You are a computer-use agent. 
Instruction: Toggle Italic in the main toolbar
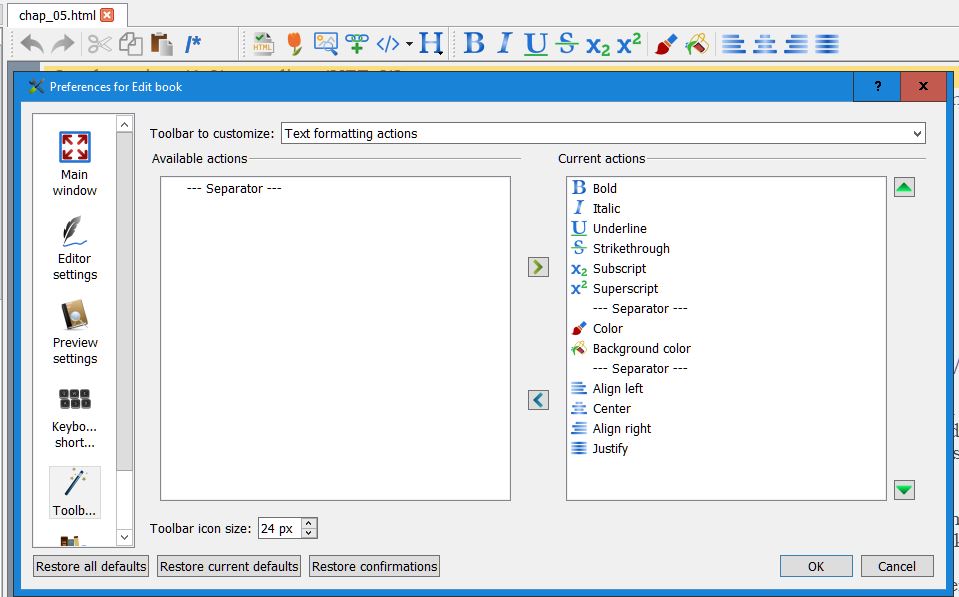tap(504, 44)
